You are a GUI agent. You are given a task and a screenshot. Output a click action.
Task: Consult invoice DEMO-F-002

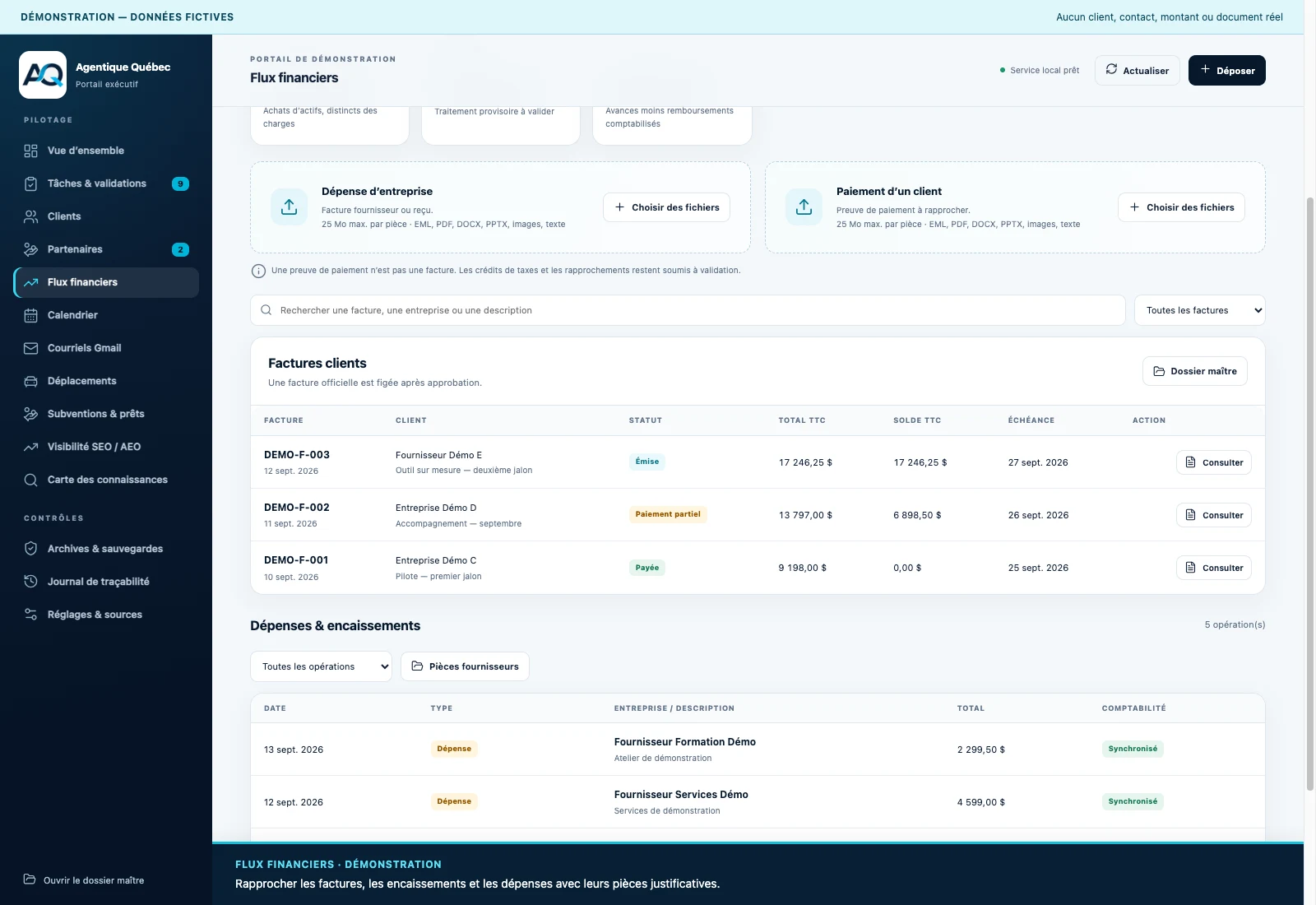1213,515
